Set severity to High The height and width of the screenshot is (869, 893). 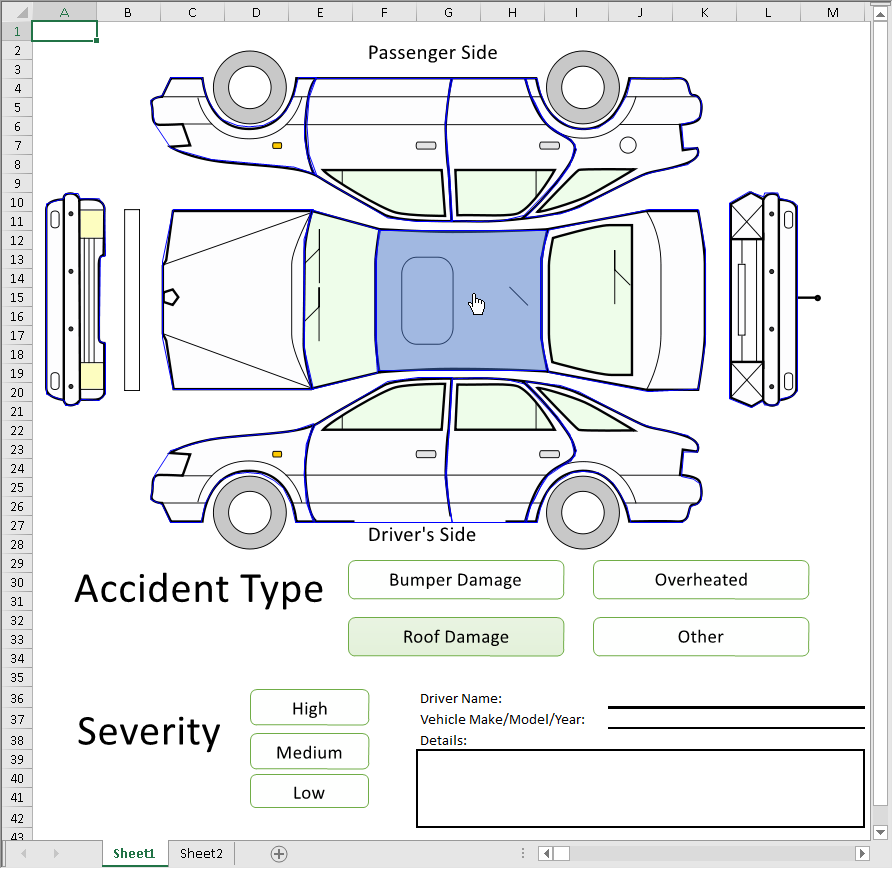[309, 708]
